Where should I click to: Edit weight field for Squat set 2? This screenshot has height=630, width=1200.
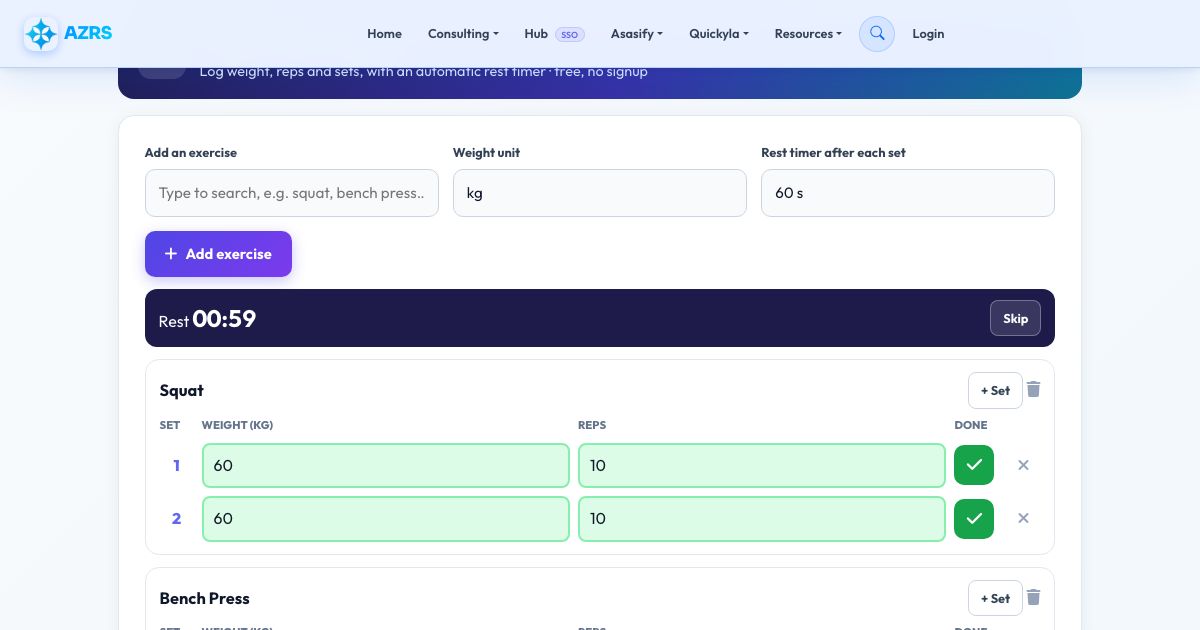click(x=386, y=518)
